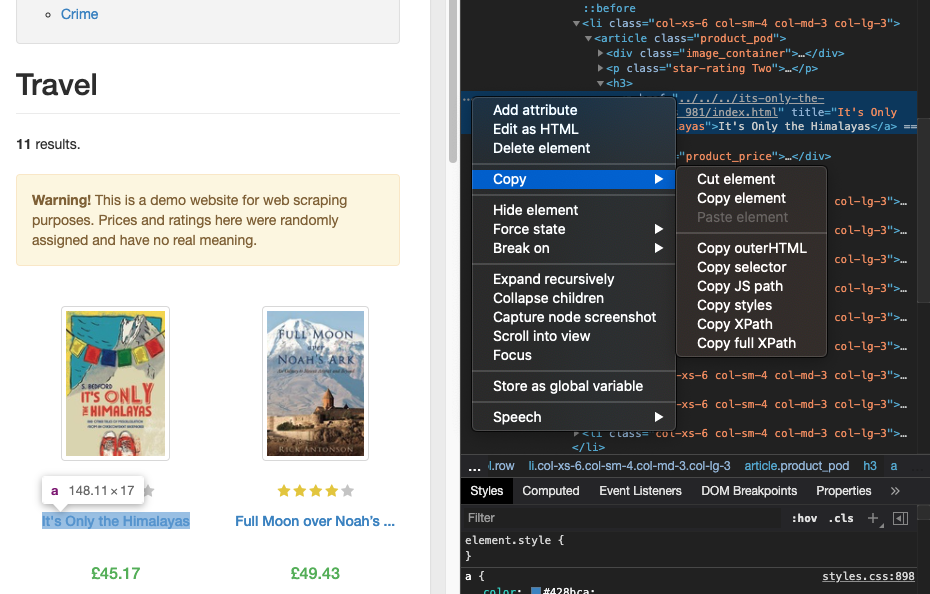Image resolution: width=930 pixels, height=594 pixels.
Task: Expand the p star-rating Two node
Action: pyautogui.click(x=600, y=68)
